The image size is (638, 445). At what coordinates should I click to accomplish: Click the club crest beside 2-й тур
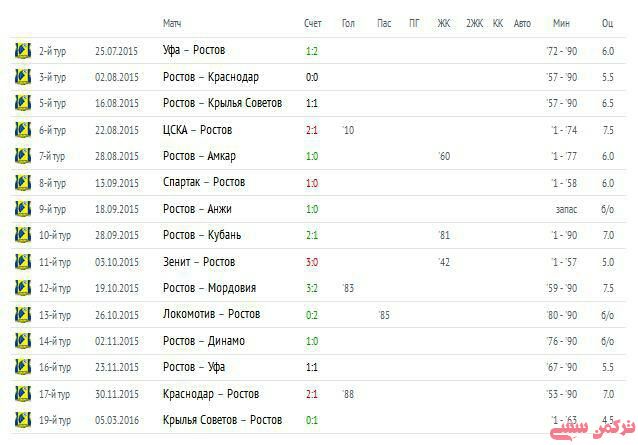tap(23, 49)
